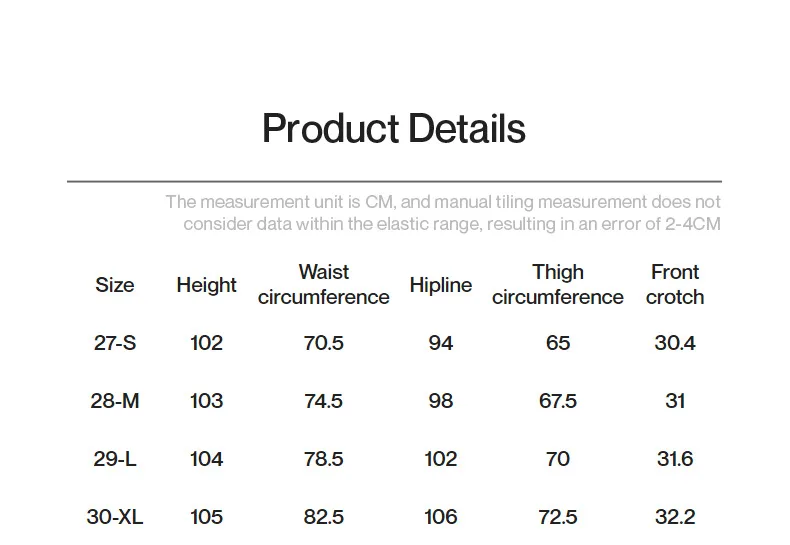Click hipline value 98 for 28-M
This screenshot has height=545, width=790.
[440, 401]
